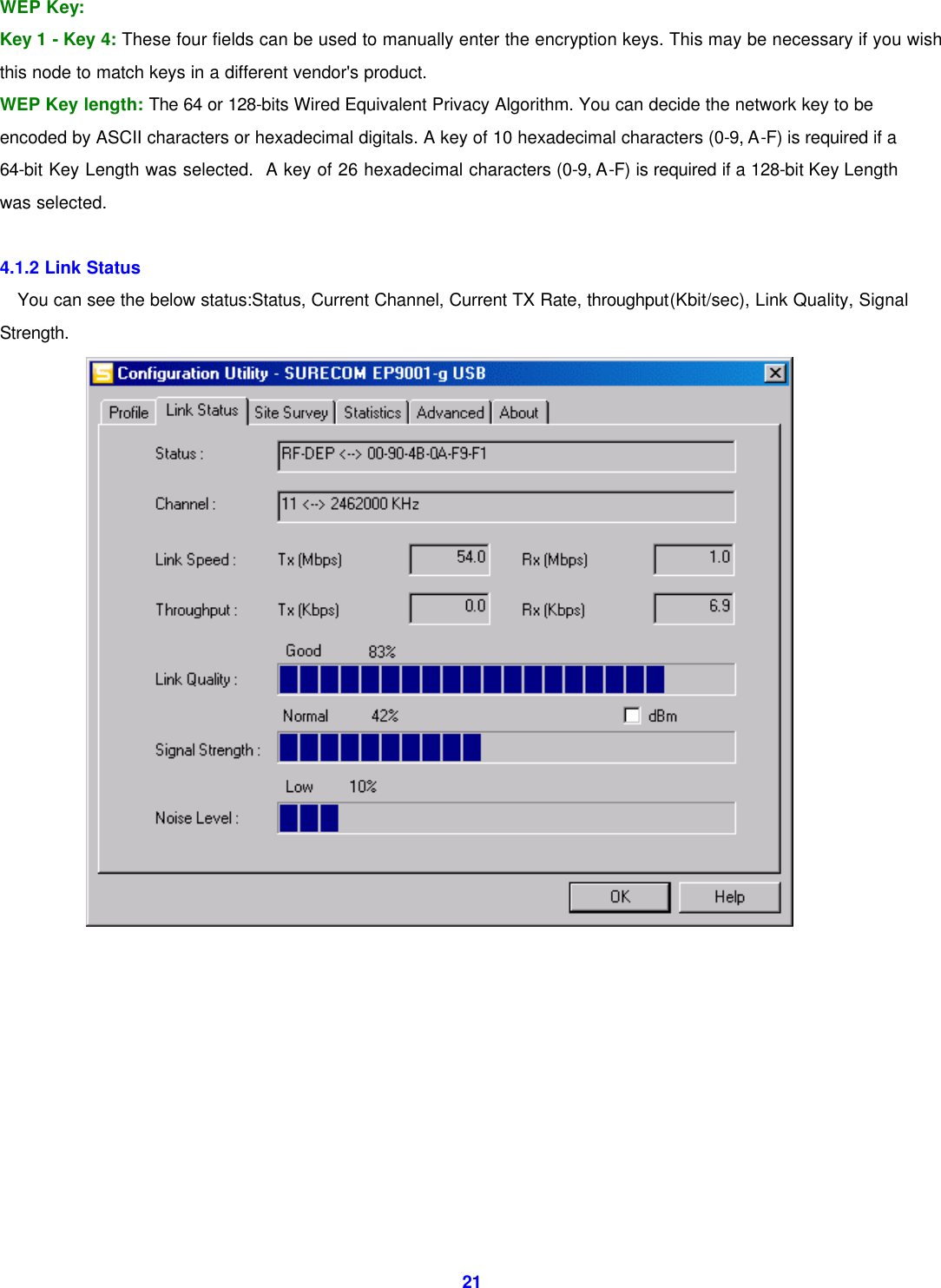Screen dimensions: 941x1288
Task: Enable the dBm display checkbox
Action: coord(632,715)
